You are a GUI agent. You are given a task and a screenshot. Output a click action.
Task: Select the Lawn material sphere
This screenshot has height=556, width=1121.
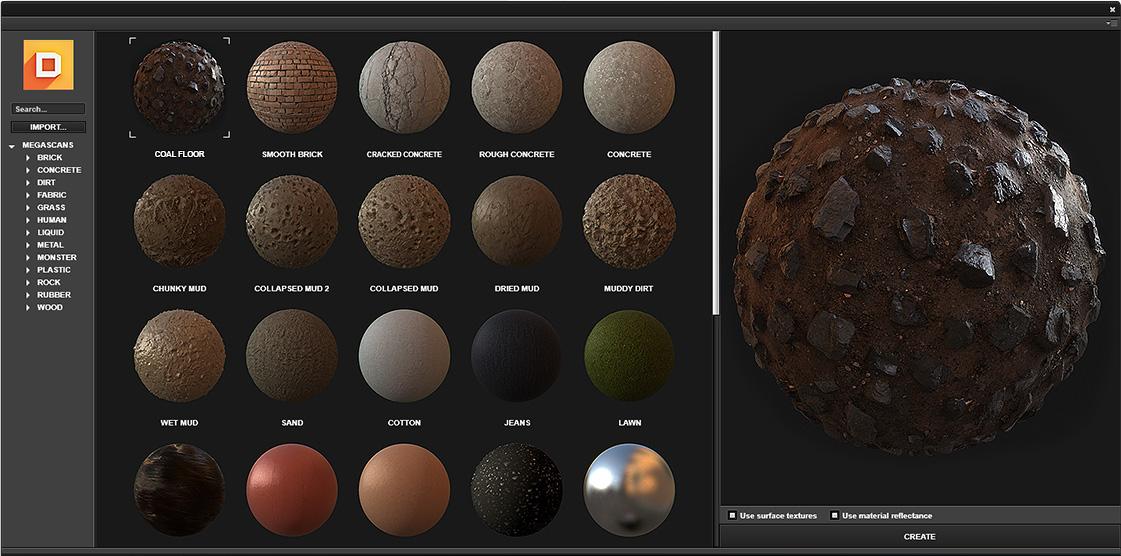coord(629,356)
